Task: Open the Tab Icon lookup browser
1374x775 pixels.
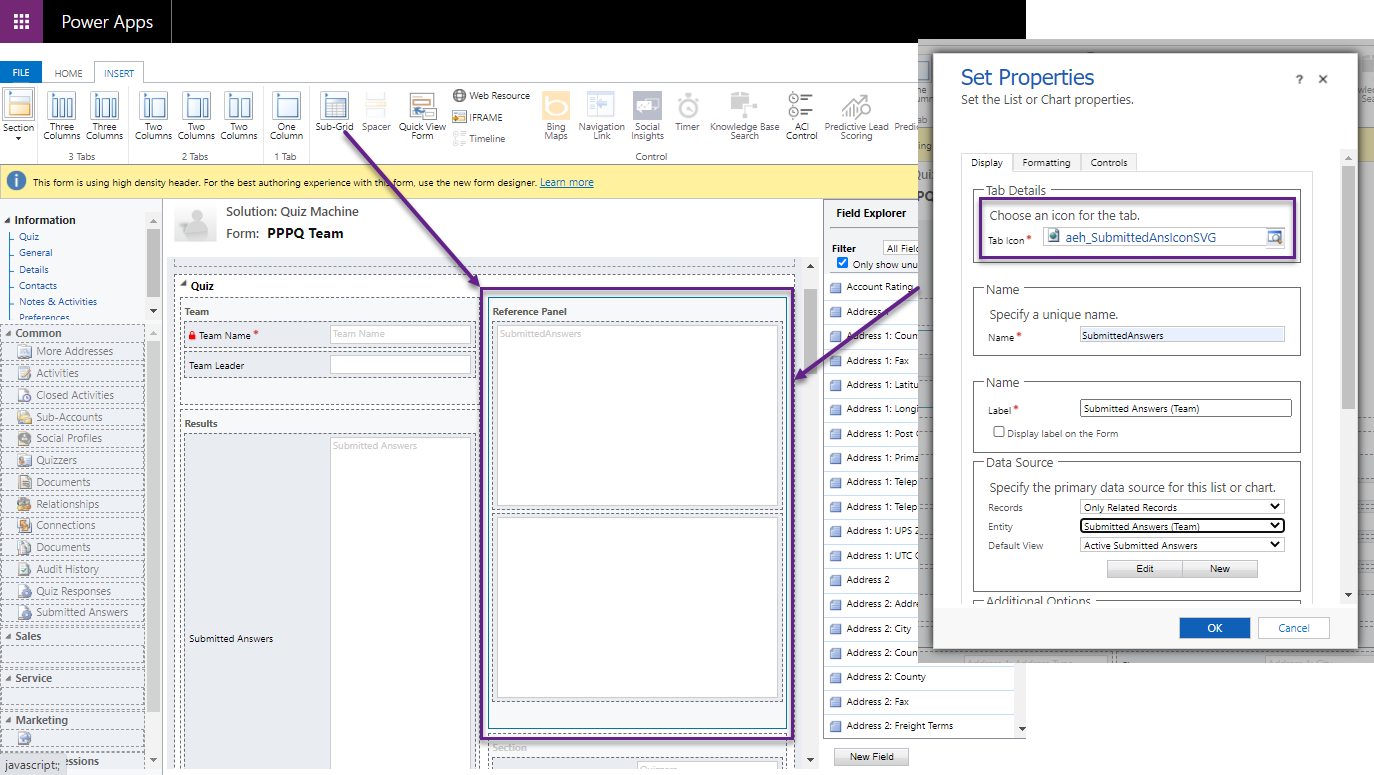Action: 1274,237
